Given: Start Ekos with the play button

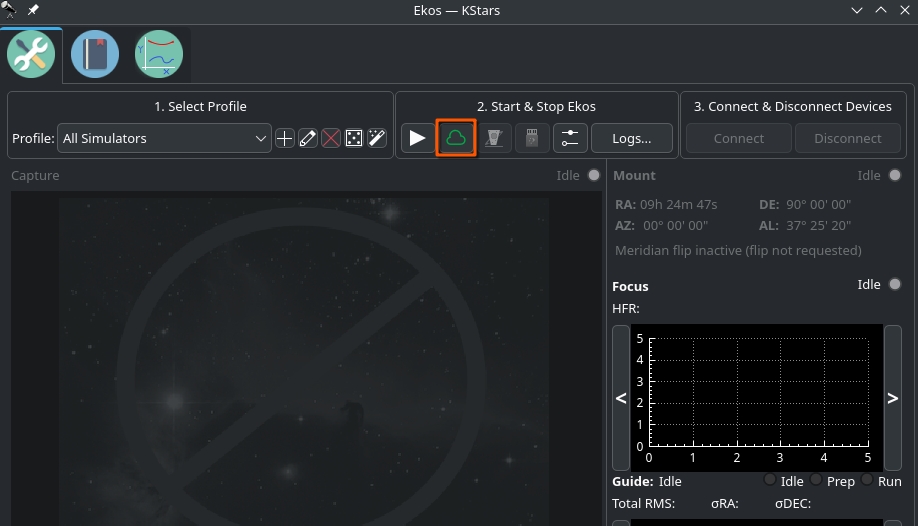Looking at the screenshot, I should (x=417, y=138).
